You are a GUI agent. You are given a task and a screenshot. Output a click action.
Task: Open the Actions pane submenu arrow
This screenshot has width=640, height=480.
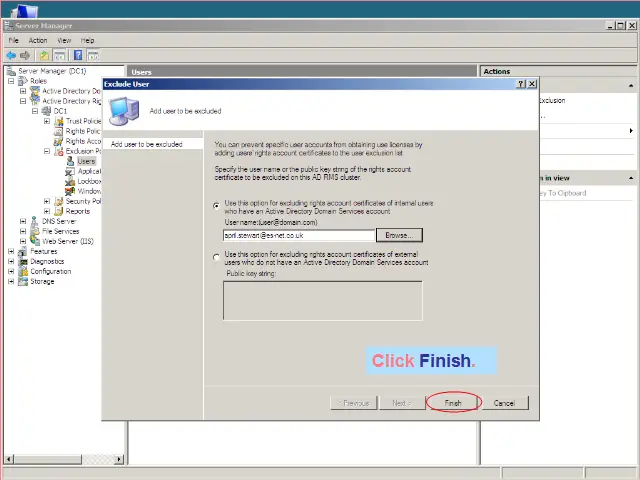(x=631, y=131)
